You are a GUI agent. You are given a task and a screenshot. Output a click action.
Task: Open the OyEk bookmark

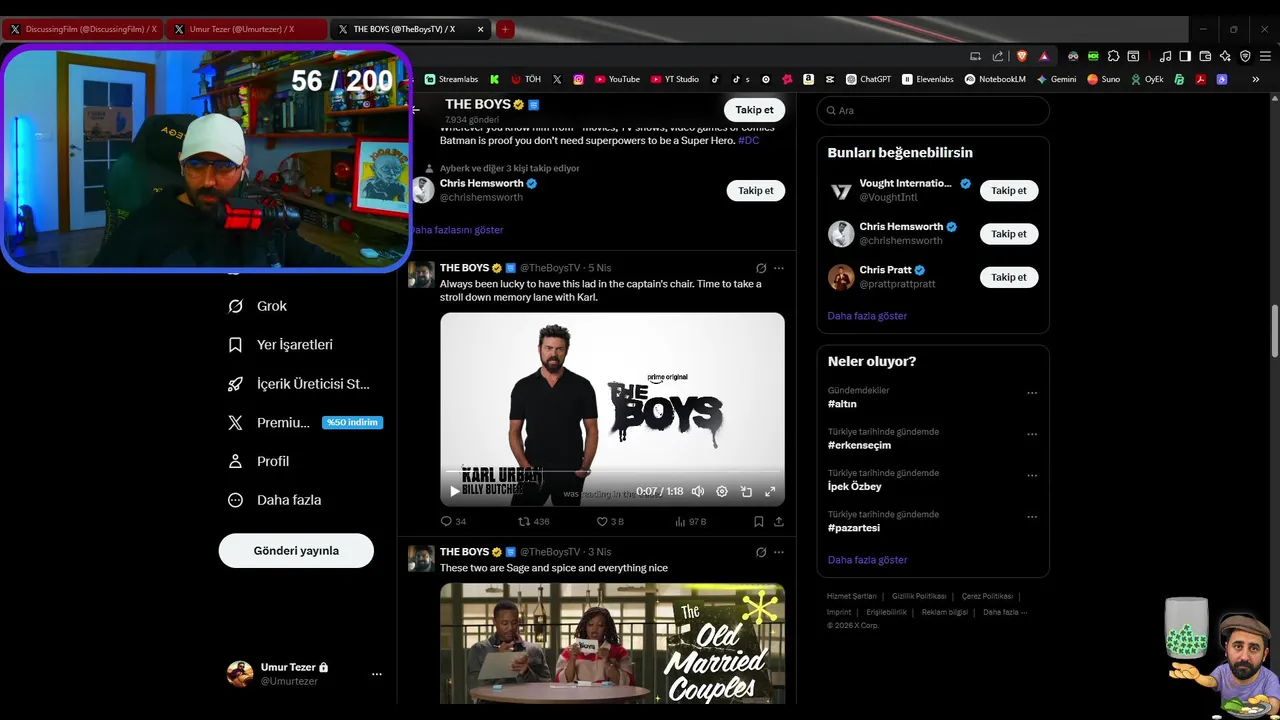tap(1148, 79)
